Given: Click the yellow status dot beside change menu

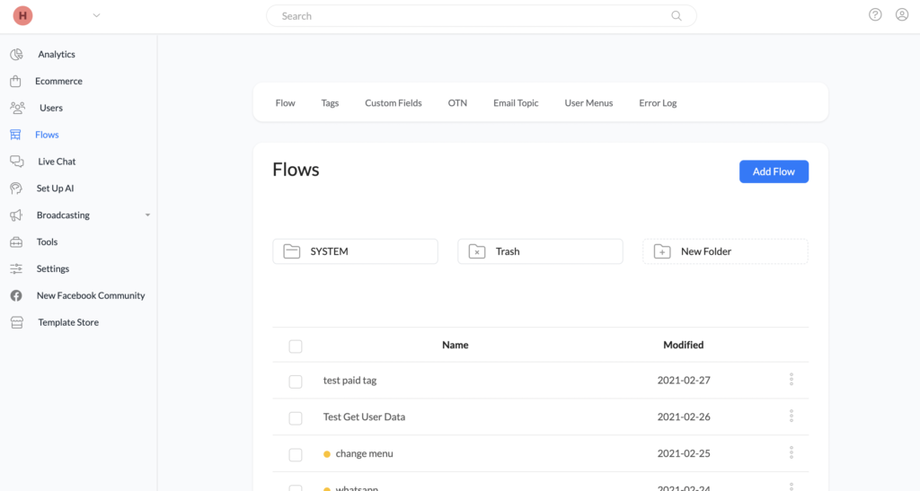Looking at the screenshot, I should [327, 454].
